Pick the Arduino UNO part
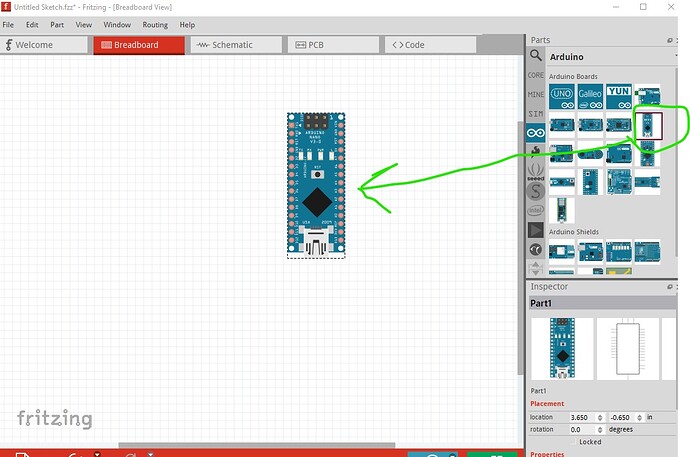This screenshot has width=690, height=457. click(x=562, y=96)
